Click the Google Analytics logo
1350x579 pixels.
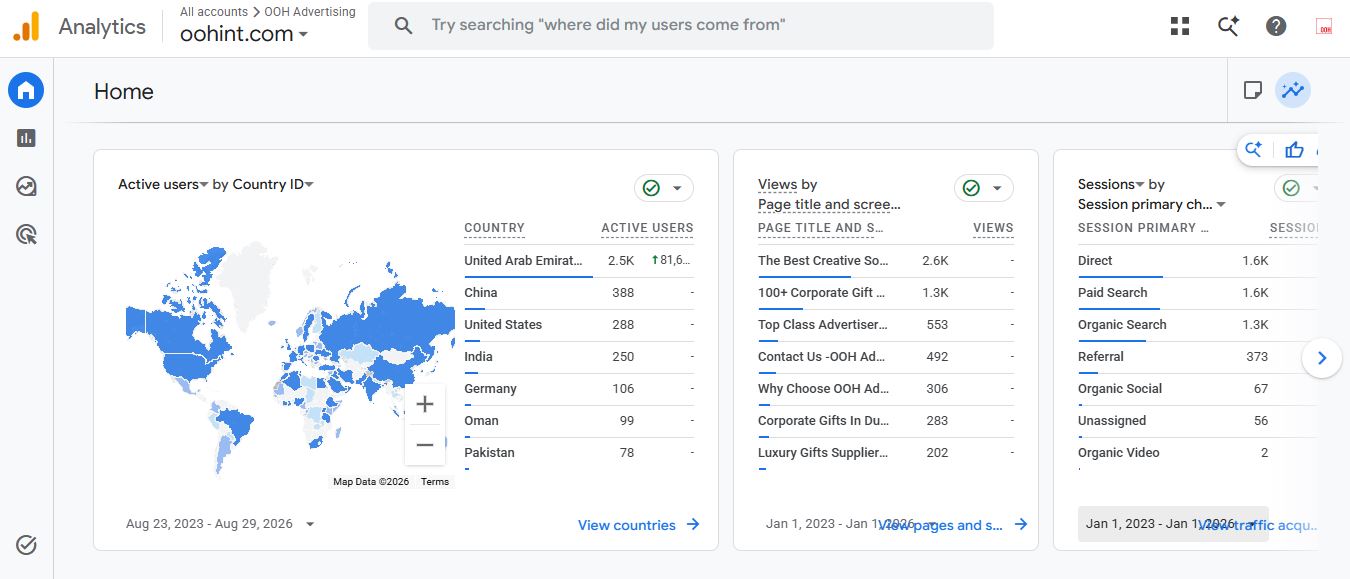(26, 26)
